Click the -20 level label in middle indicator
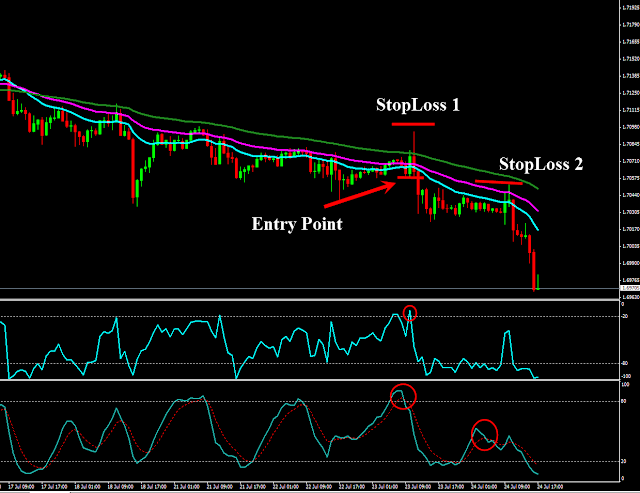This screenshot has width=640, height=493. click(x=625, y=316)
